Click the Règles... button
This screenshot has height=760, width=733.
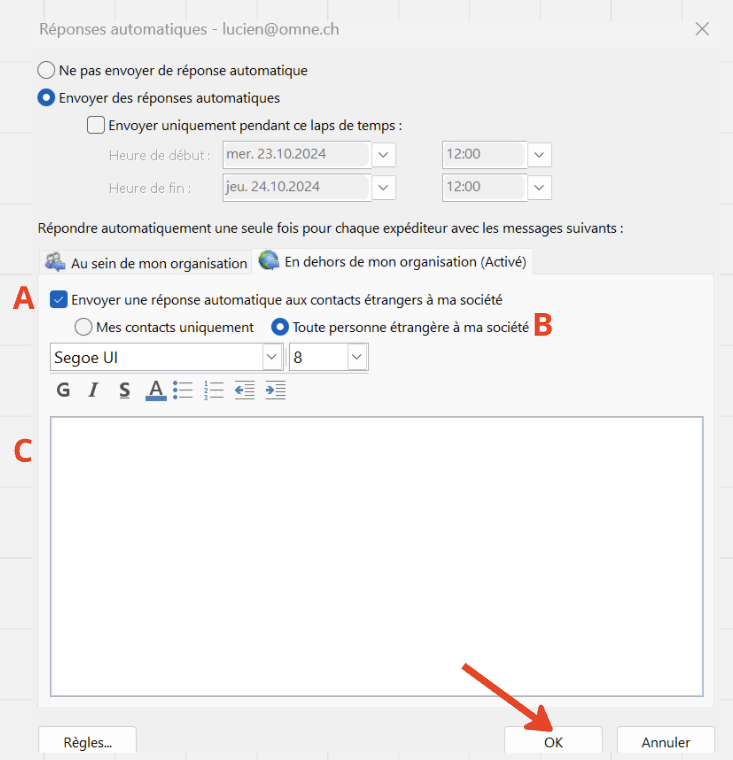(x=87, y=742)
